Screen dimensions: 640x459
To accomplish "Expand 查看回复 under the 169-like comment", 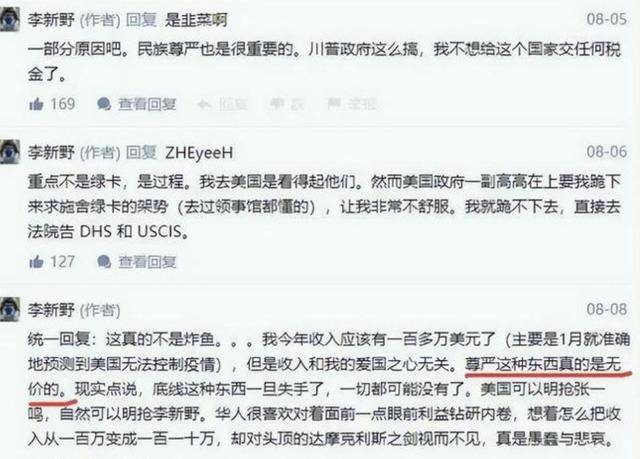I will pos(147,104).
